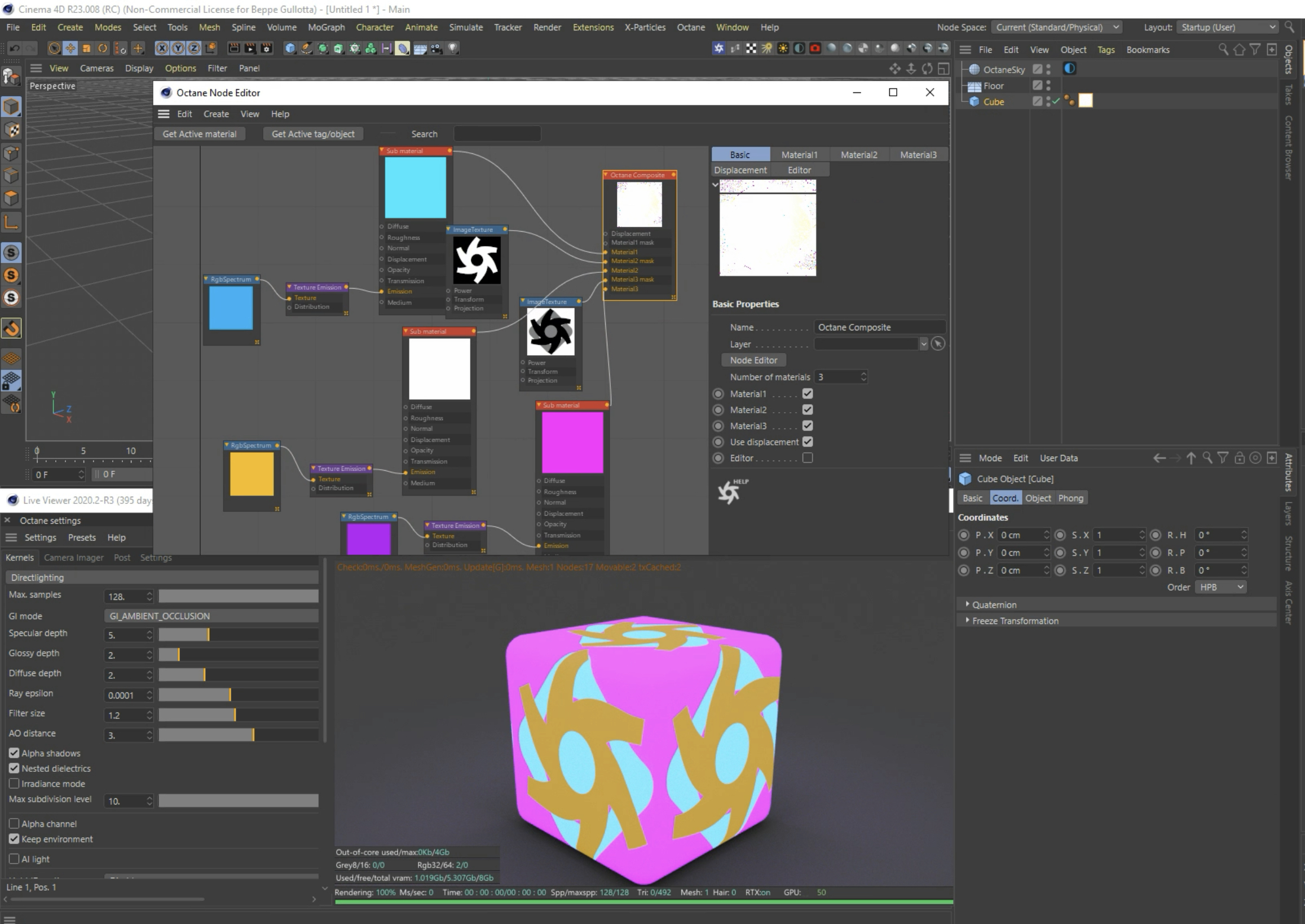1305x924 pixels.
Task: Toggle the Y axis lock icon
Action: tap(178, 48)
